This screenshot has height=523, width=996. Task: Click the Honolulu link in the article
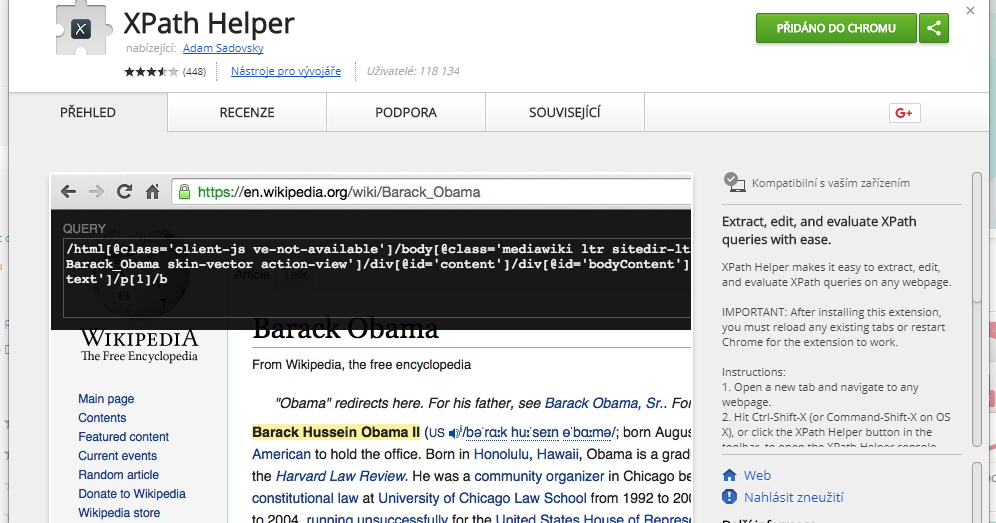pos(502,454)
